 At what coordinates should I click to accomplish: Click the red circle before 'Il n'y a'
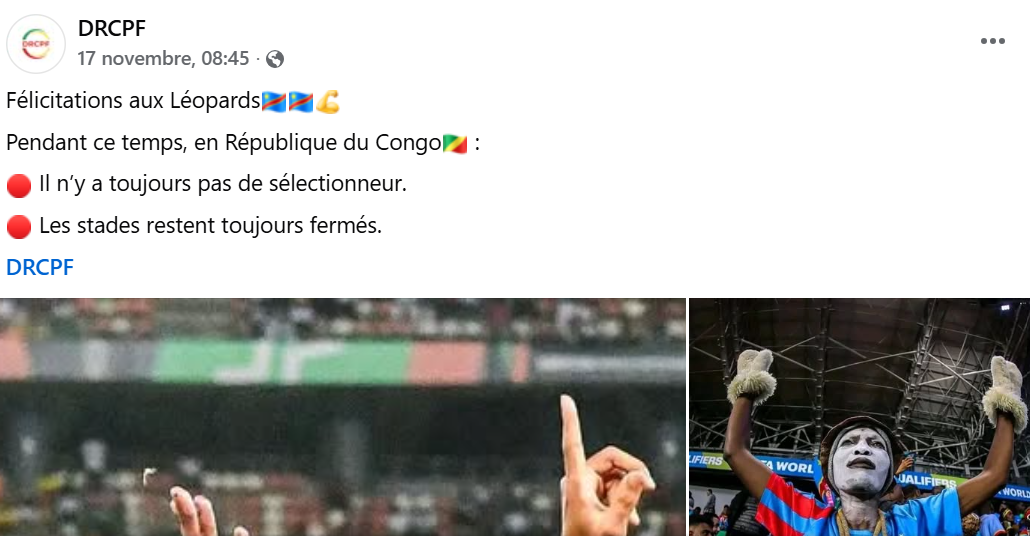click(x=19, y=185)
